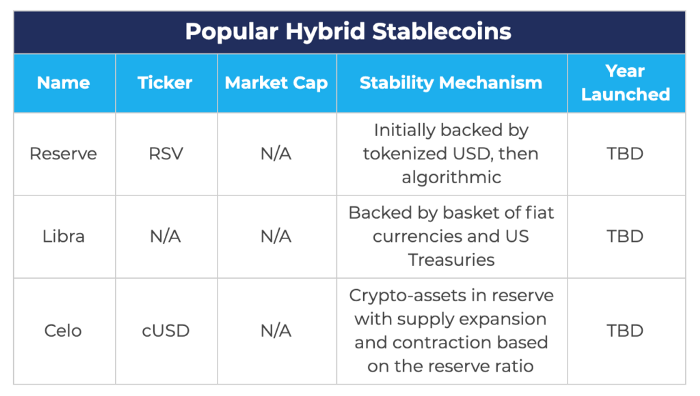The height and width of the screenshot is (396, 700).
Task: Select the tokenized USD stability description
Action: click(451, 154)
